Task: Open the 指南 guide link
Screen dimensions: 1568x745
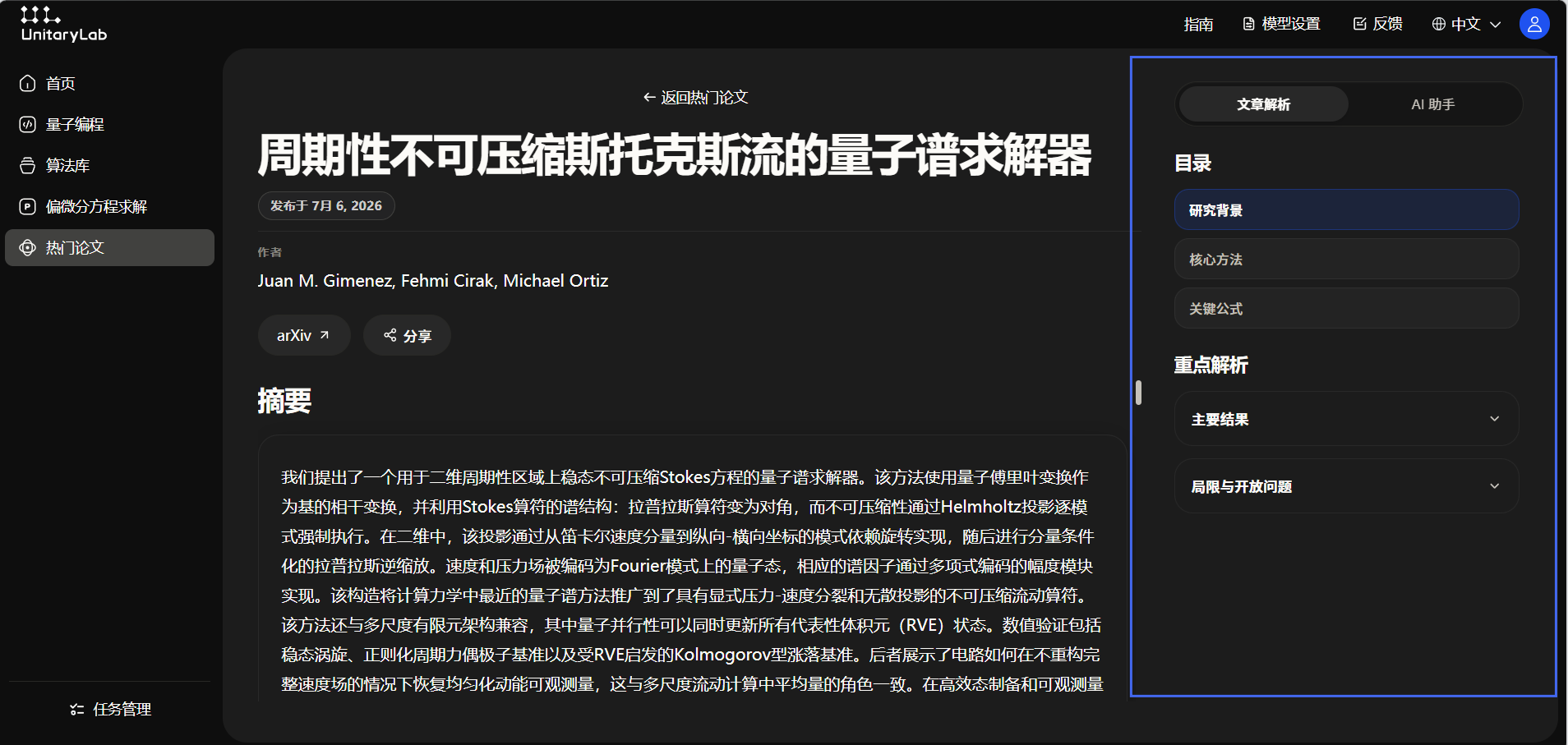Action: [1198, 25]
